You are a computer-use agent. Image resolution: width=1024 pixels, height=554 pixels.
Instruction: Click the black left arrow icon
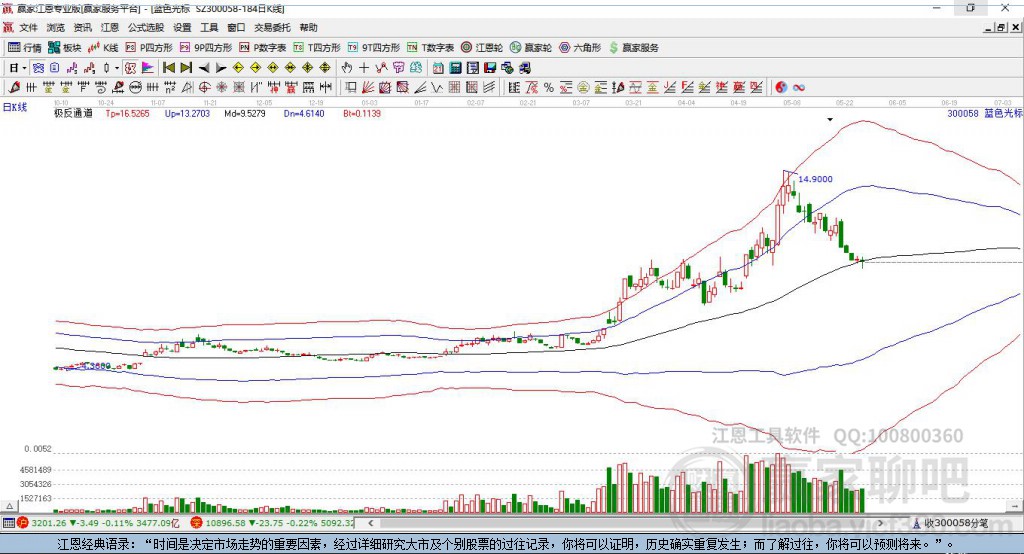204,68
